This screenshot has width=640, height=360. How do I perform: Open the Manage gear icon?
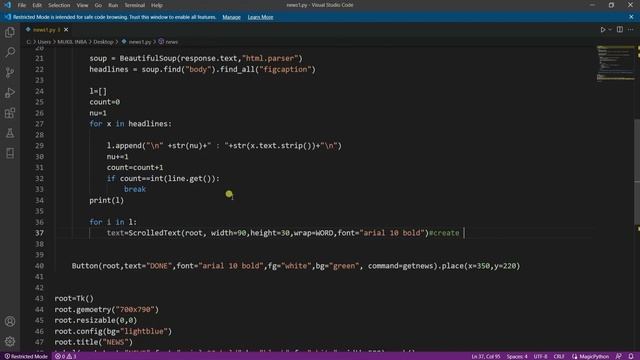point(10,341)
